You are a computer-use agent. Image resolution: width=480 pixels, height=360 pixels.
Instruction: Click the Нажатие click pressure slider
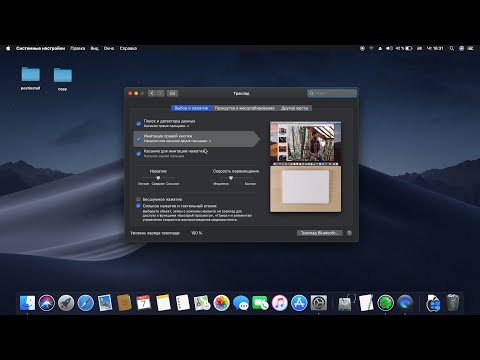pos(158,178)
